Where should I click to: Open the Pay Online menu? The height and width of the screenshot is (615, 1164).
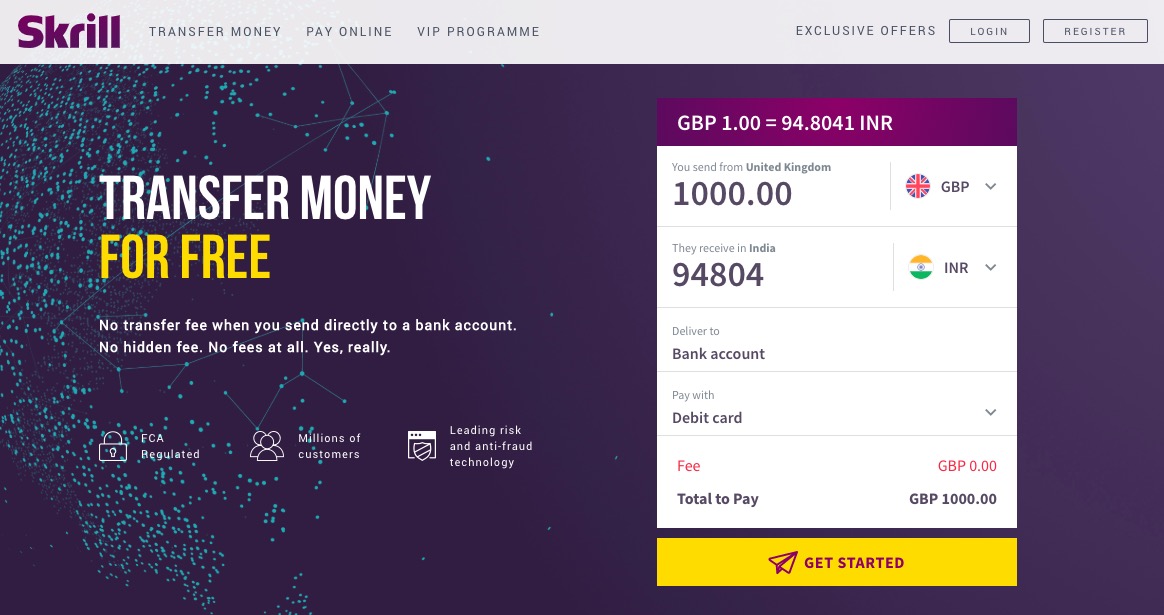click(x=349, y=32)
